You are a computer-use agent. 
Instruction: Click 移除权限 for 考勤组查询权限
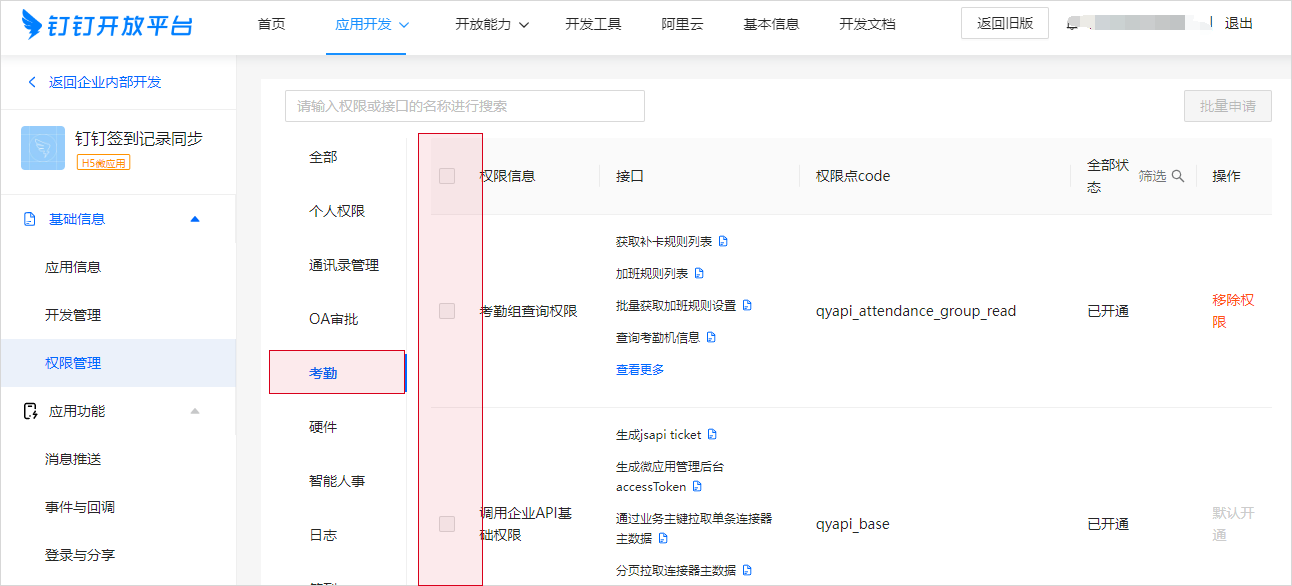pos(1233,311)
